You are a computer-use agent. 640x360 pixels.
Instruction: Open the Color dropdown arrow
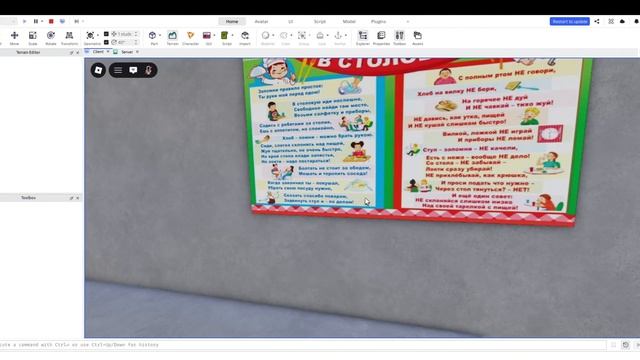click(x=291, y=36)
